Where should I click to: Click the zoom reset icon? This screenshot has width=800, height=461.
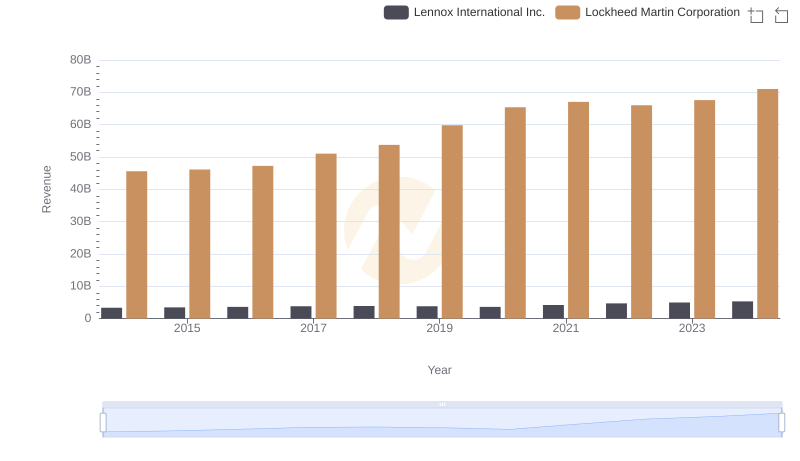(781, 15)
